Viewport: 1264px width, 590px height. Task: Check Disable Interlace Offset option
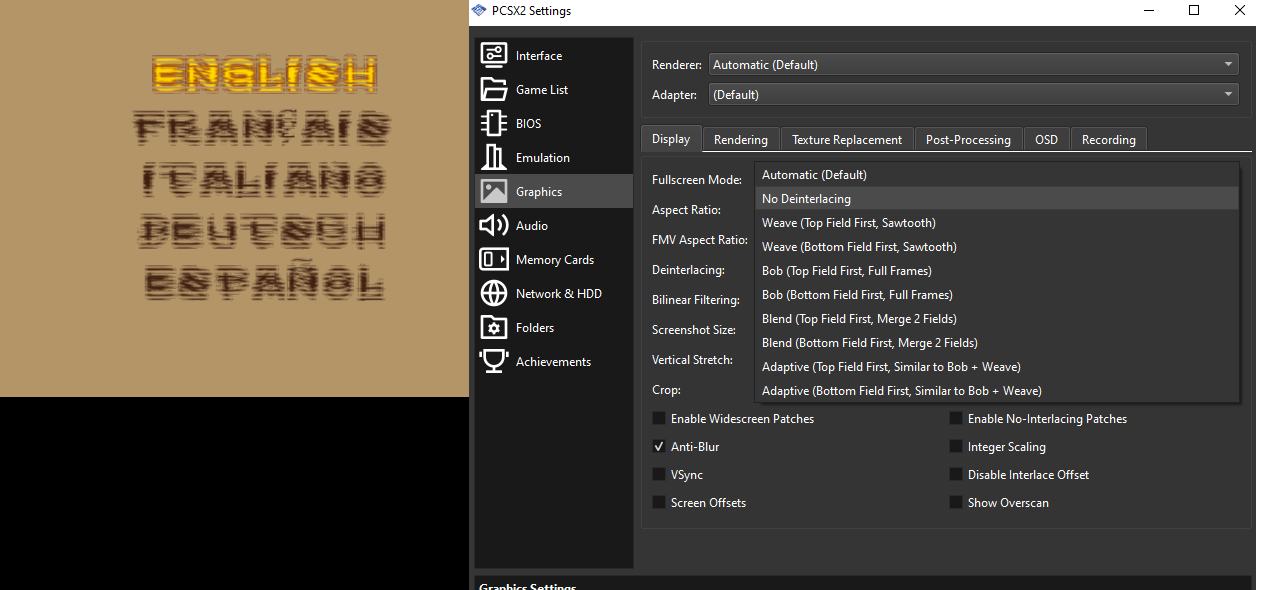click(x=956, y=475)
